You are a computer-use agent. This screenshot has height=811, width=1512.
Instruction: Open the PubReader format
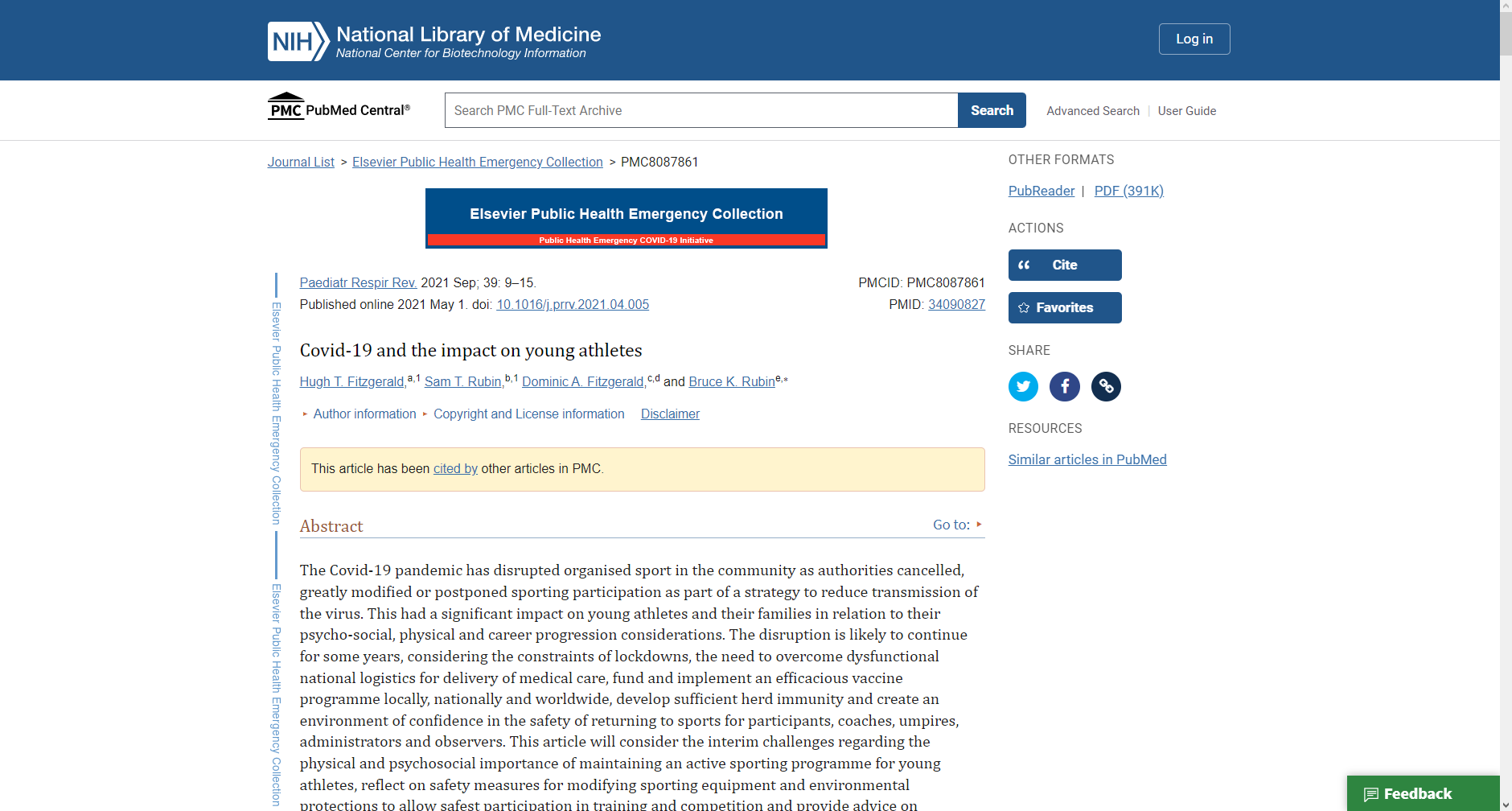[x=1041, y=191]
